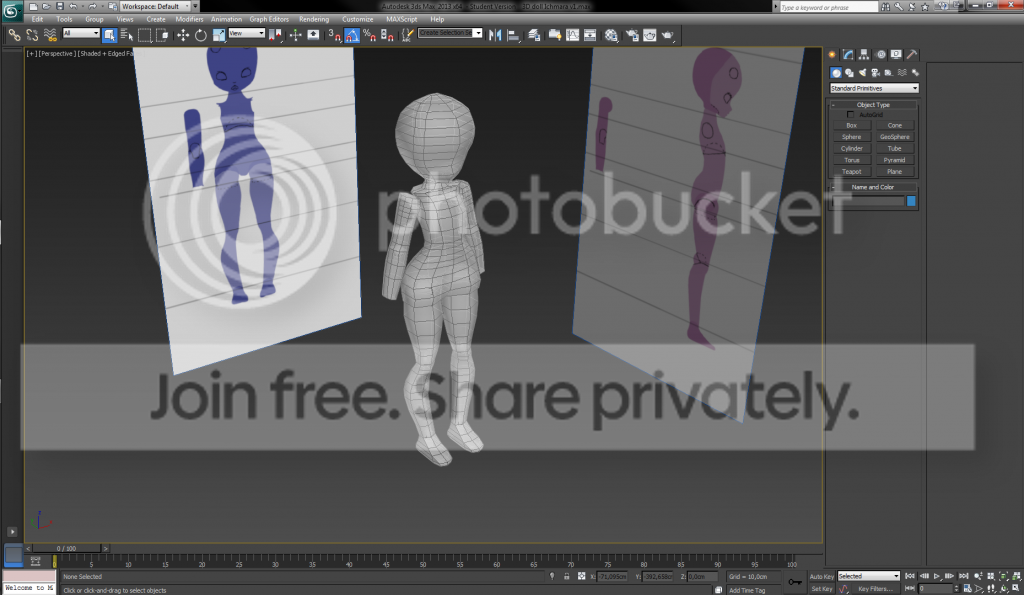Open Select by Name tool
1024x595 pixels.
tap(127, 35)
